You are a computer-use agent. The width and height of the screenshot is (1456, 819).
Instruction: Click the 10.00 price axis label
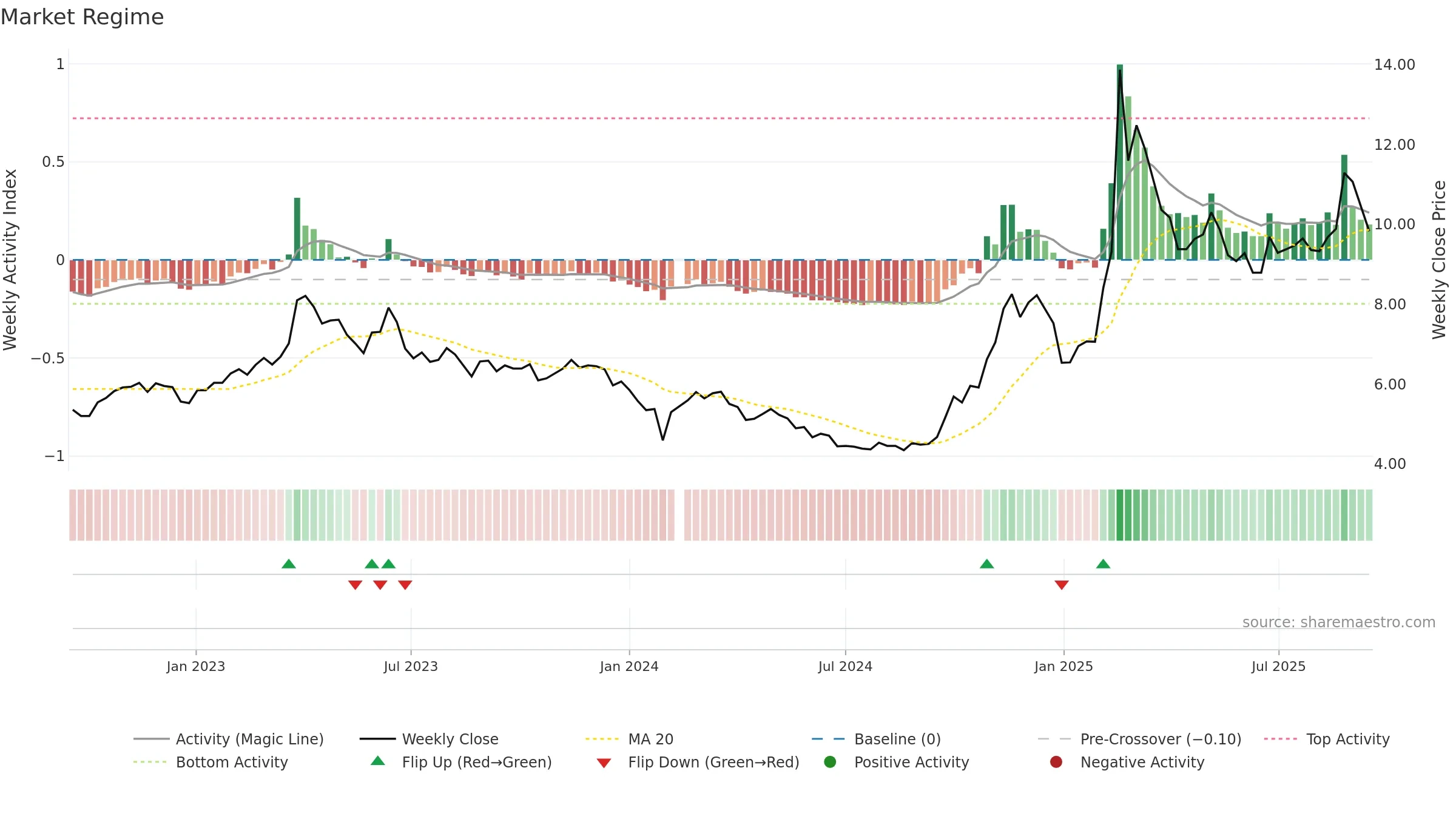coord(1395,224)
